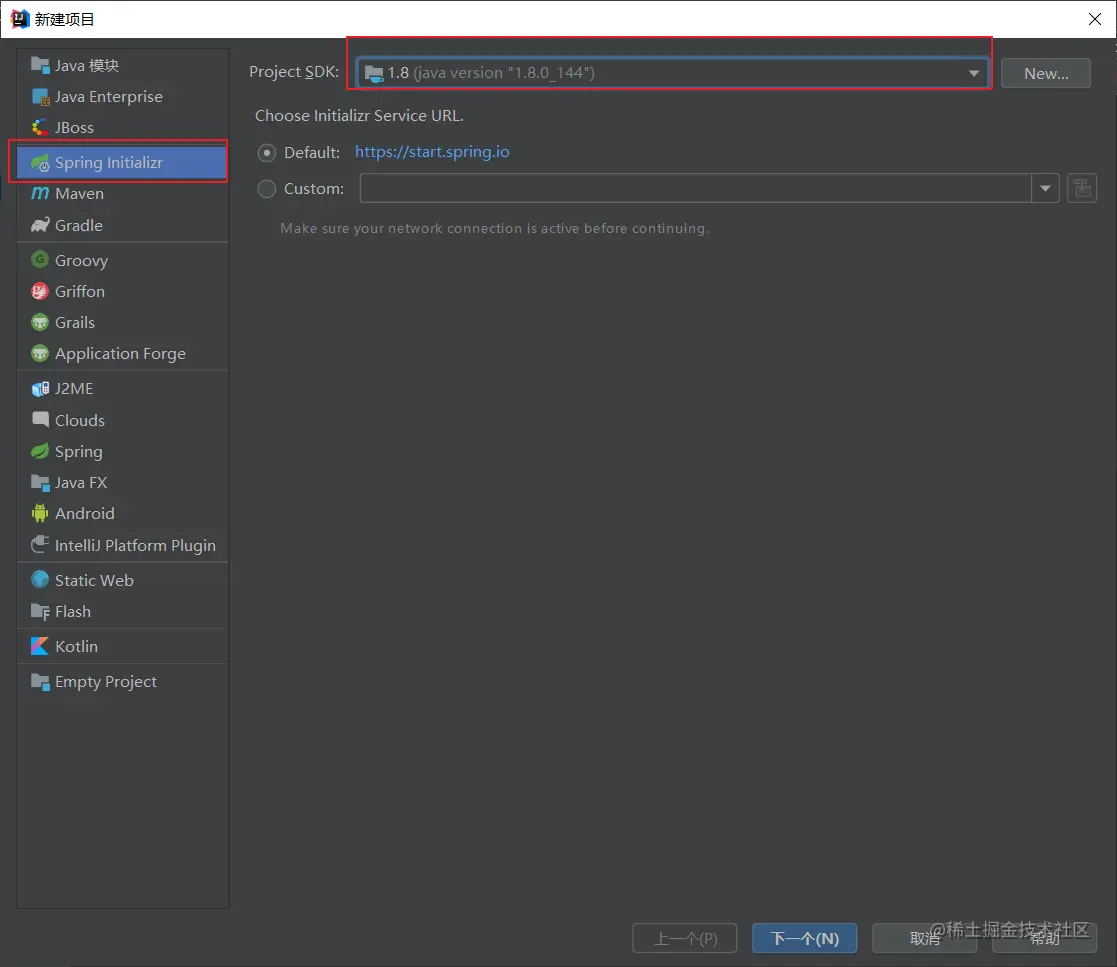
Task: Click the Application Forge icon
Action: tap(40, 353)
